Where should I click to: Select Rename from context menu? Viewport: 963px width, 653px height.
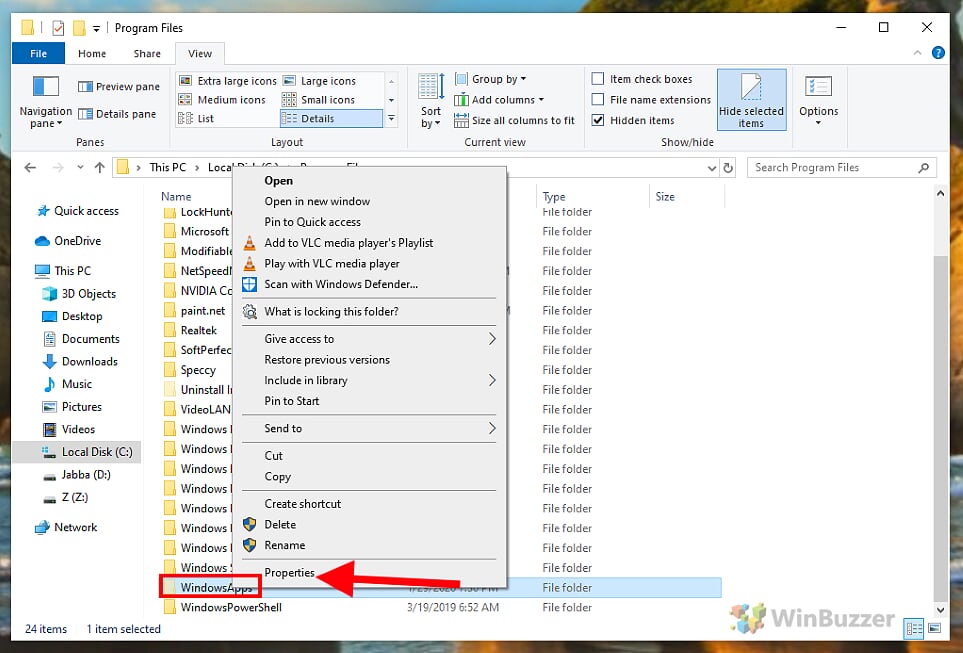(368, 545)
